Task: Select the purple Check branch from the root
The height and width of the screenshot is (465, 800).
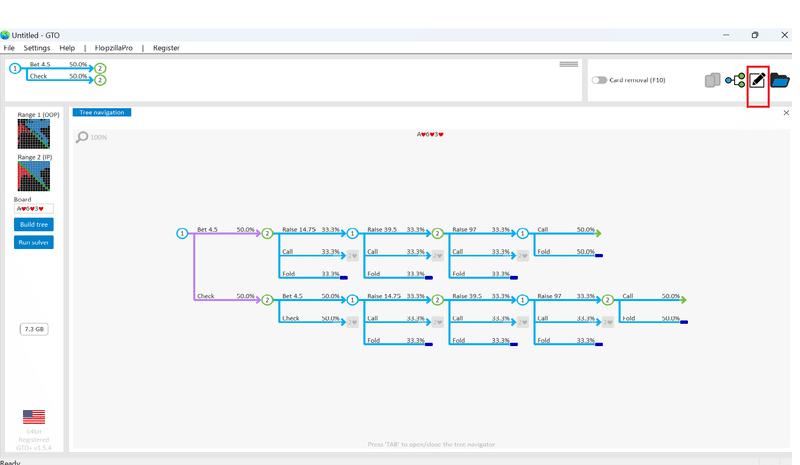Action: point(226,297)
